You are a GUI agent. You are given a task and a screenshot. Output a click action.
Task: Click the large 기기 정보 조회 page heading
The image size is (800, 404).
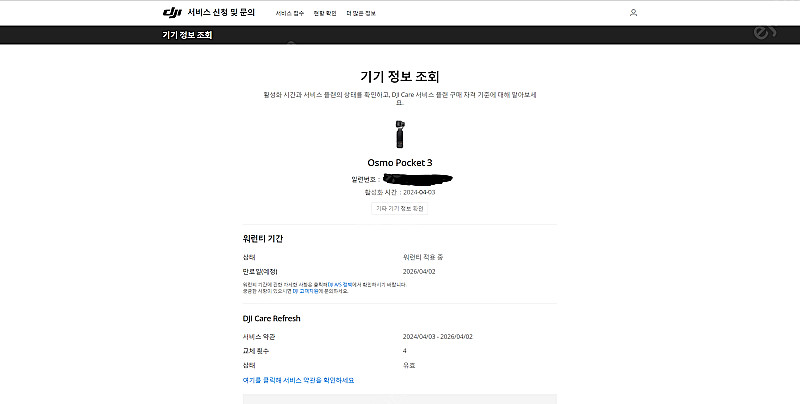(400, 77)
